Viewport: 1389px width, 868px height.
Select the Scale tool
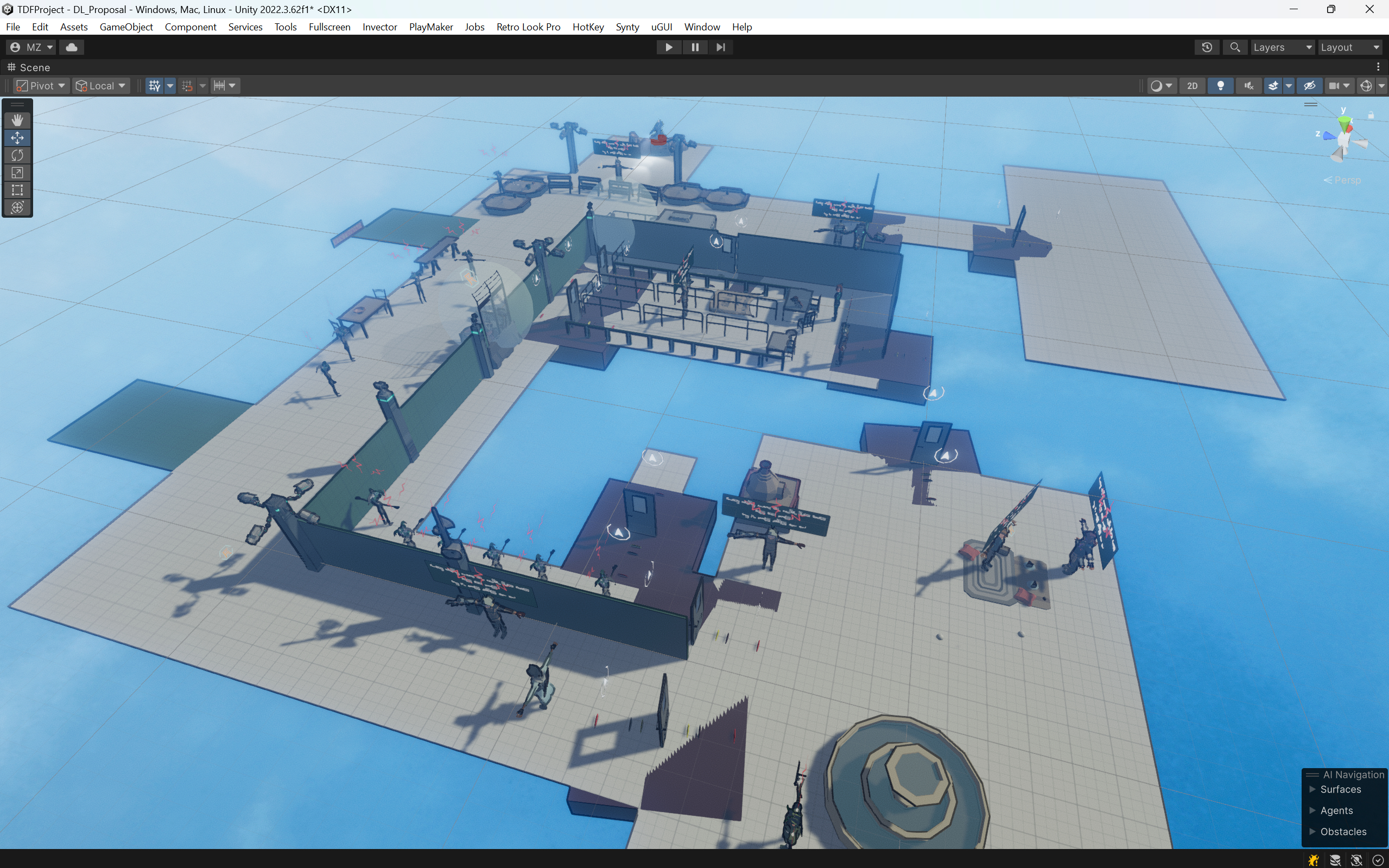pos(17,172)
